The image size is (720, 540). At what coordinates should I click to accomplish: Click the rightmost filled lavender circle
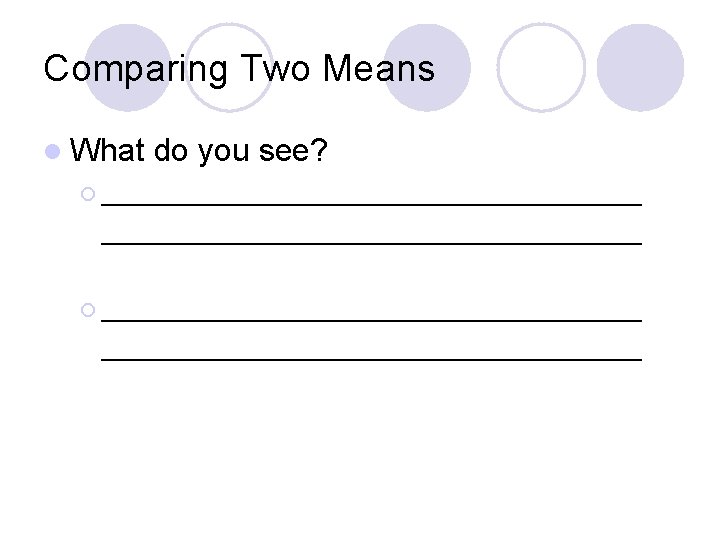[x=640, y=67]
